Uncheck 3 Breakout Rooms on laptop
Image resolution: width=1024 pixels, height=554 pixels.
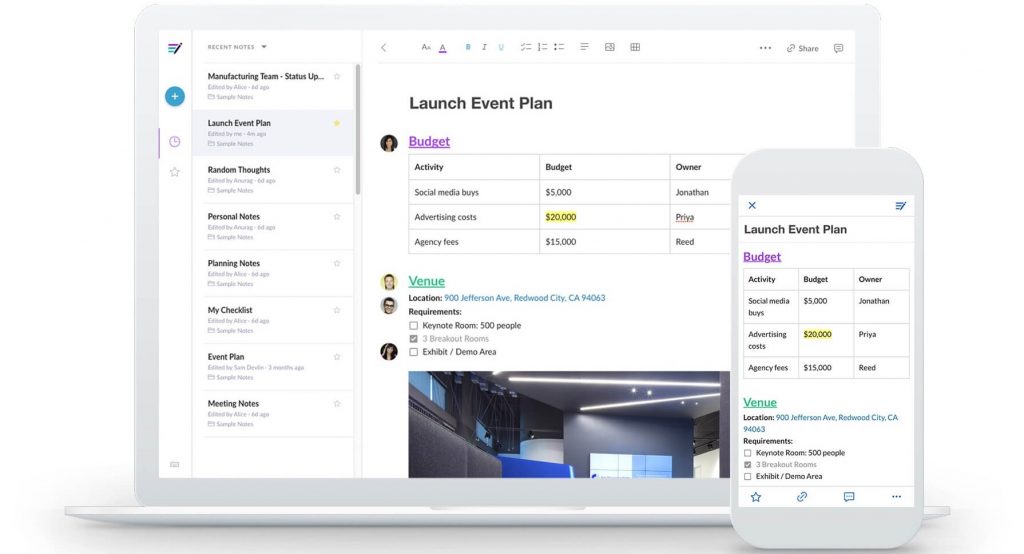click(413, 338)
